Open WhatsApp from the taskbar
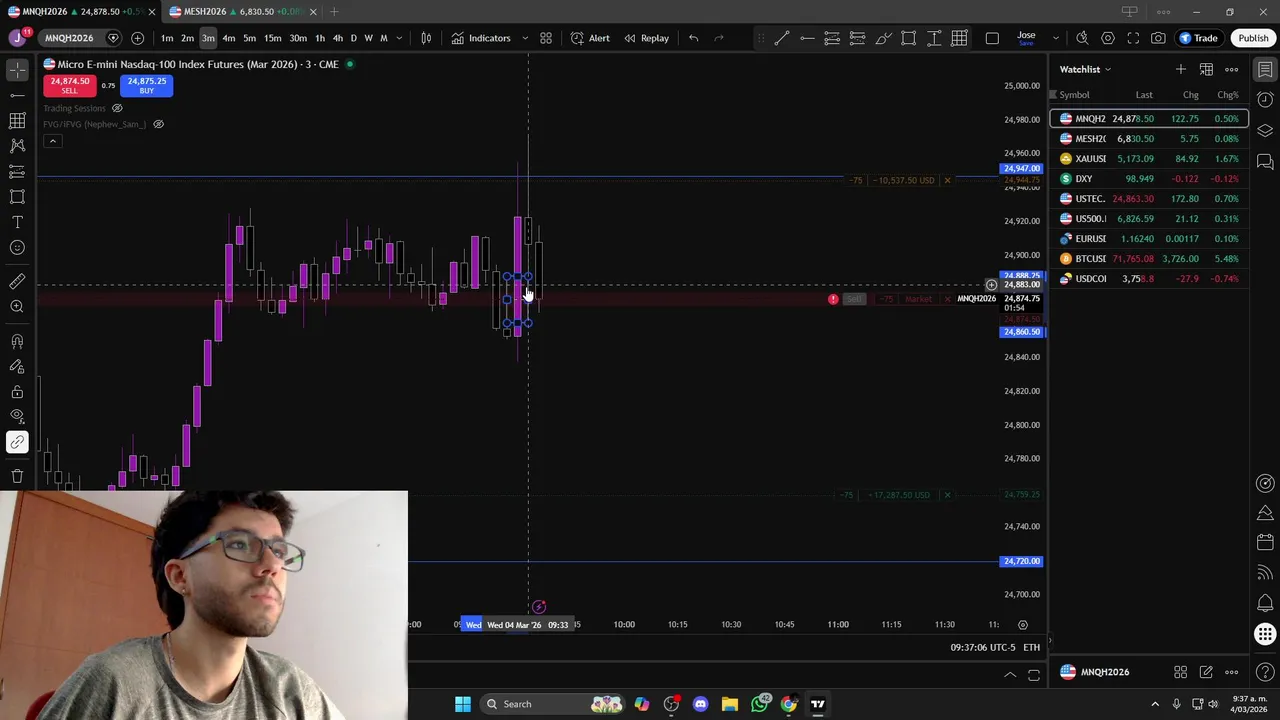This screenshot has width=1280, height=720. coord(760,704)
